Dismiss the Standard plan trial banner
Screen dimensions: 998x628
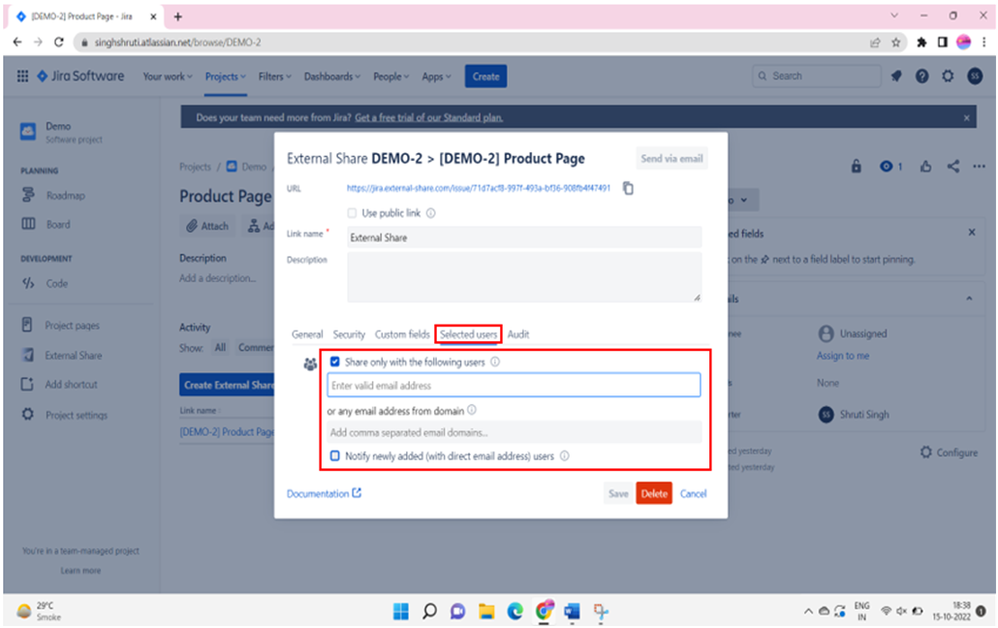click(966, 118)
